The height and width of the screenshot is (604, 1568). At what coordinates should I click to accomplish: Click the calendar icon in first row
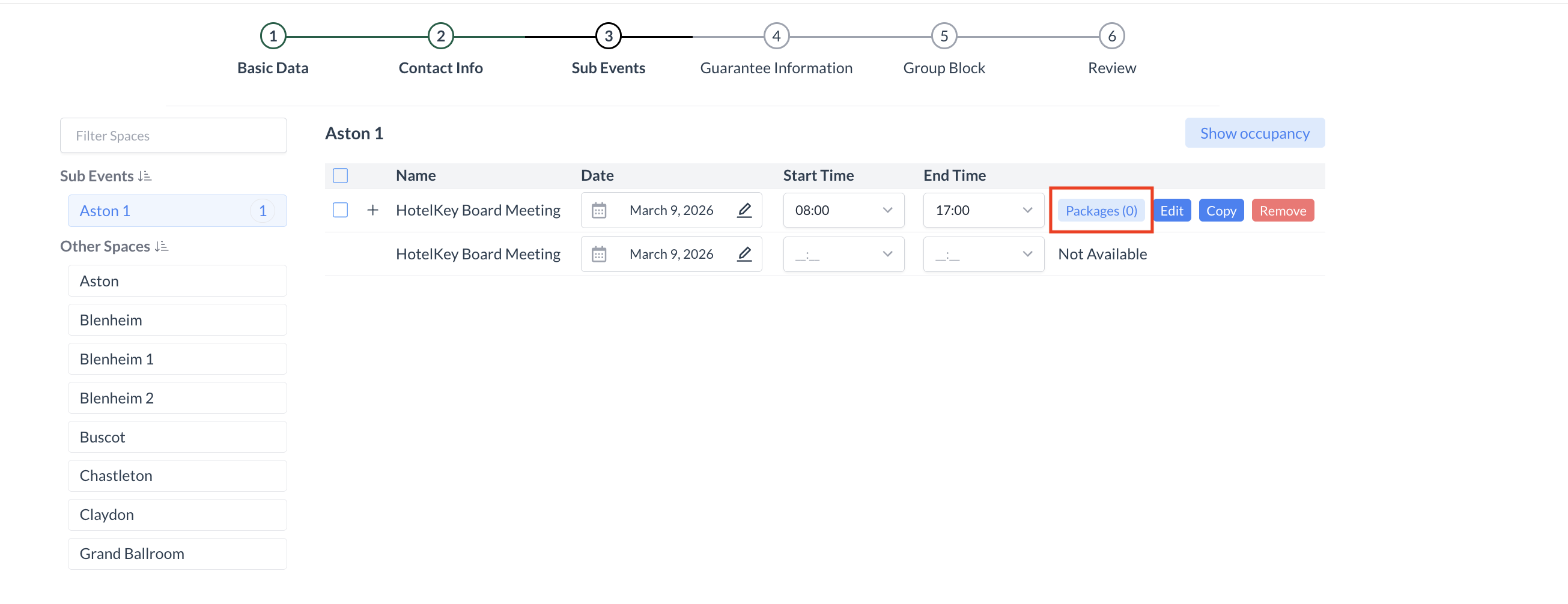pos(599,211)
